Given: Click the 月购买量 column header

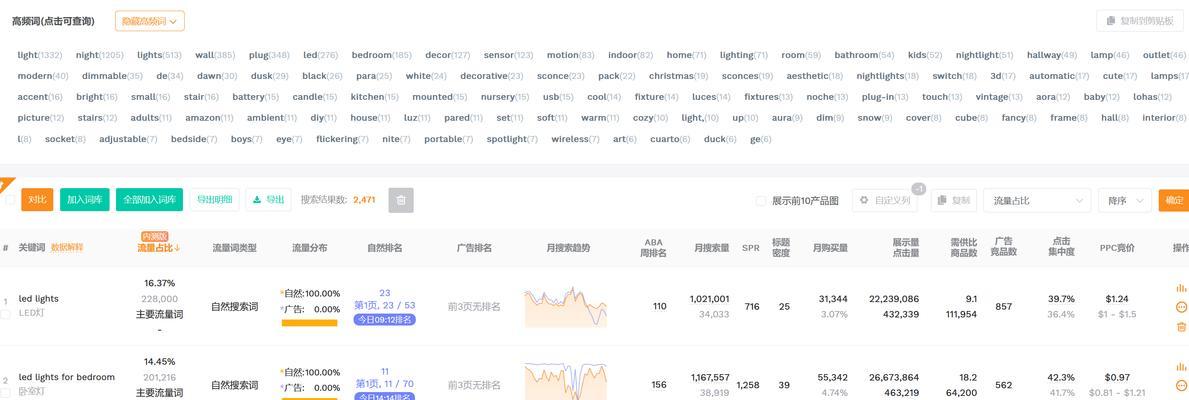Looking at the screenshot, I should pyautogui.click(x=830, y=248).
